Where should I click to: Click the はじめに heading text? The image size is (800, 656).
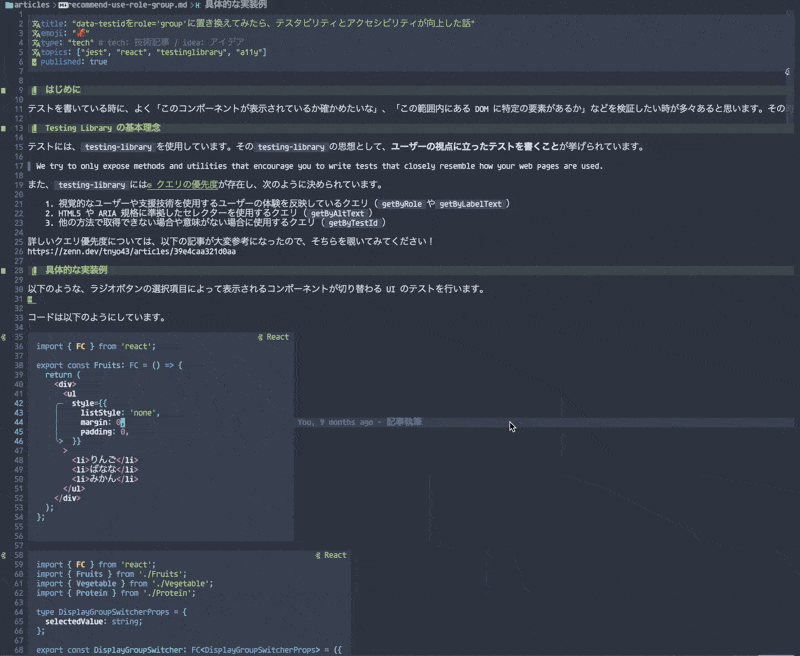click(x=63, y=90)
